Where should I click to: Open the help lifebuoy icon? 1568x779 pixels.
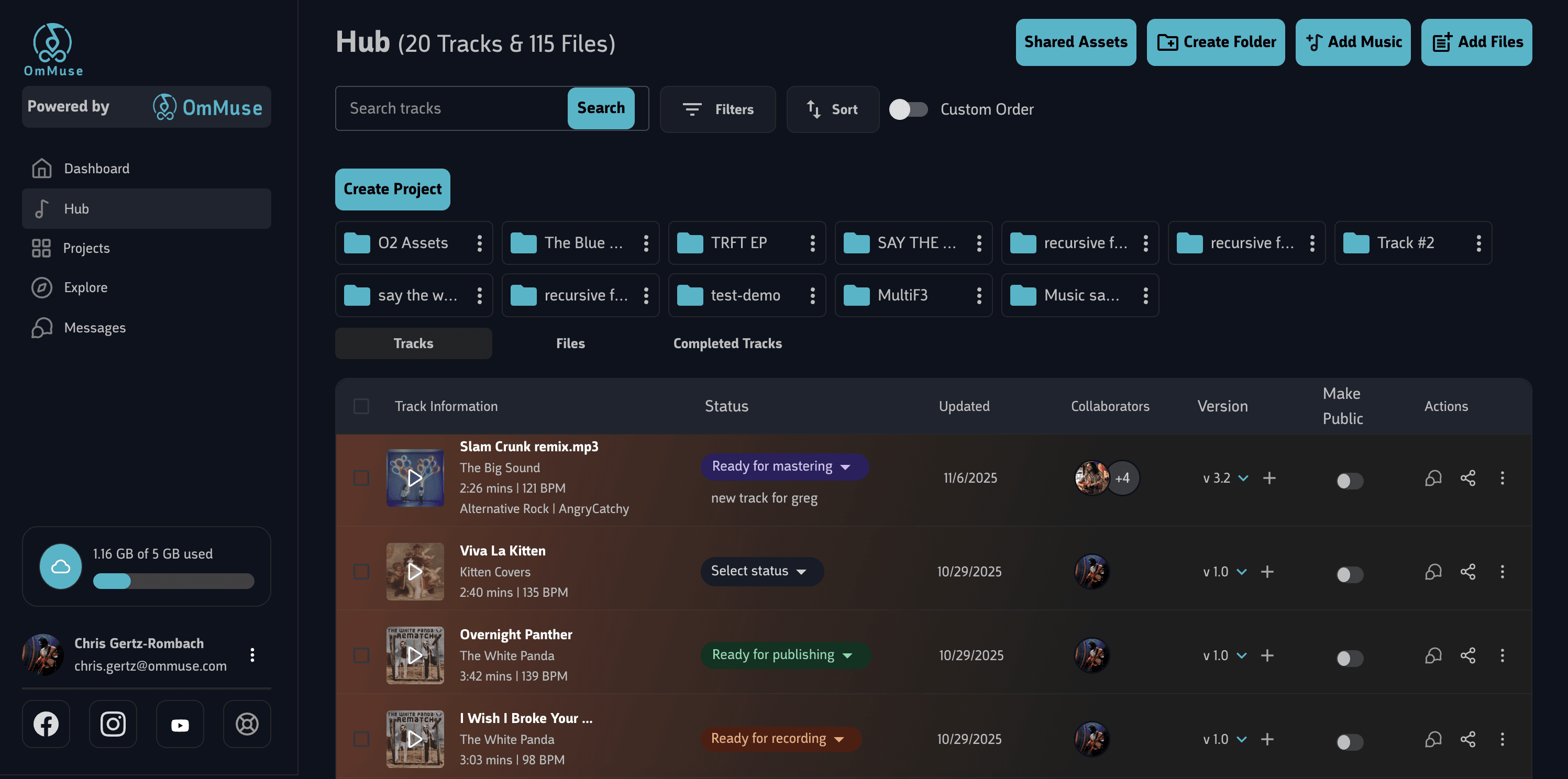click(247, 724)
